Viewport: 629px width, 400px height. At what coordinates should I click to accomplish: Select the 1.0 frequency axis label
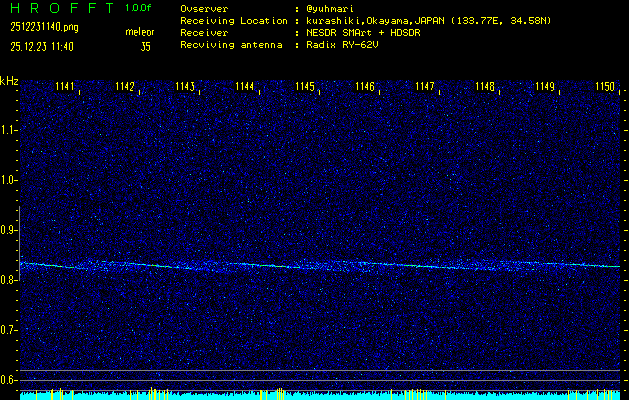[9, 180]
